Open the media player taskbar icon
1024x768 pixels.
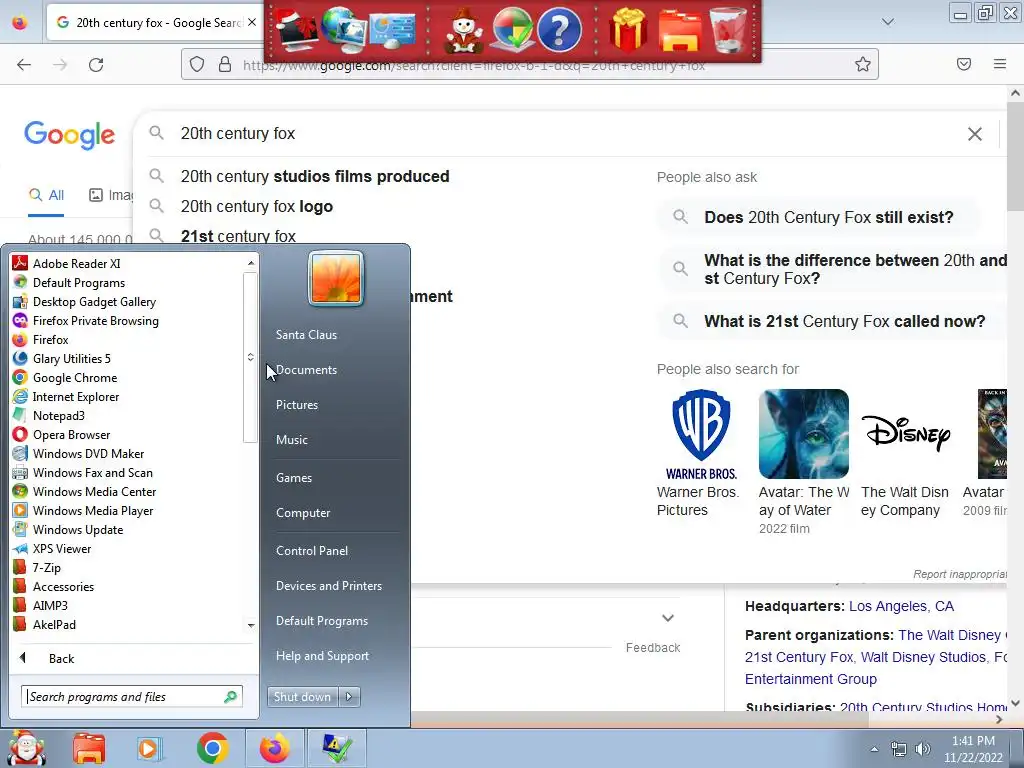click(x=149, y=748)
